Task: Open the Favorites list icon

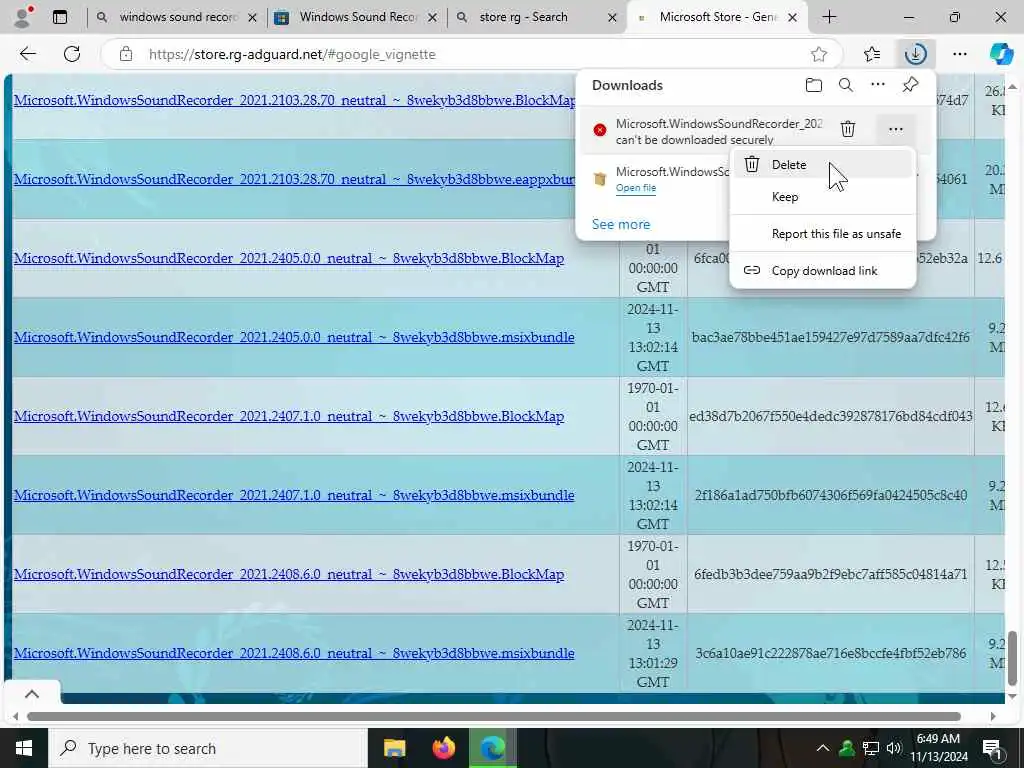Action: pyautogui.click(x=872, y=54)
